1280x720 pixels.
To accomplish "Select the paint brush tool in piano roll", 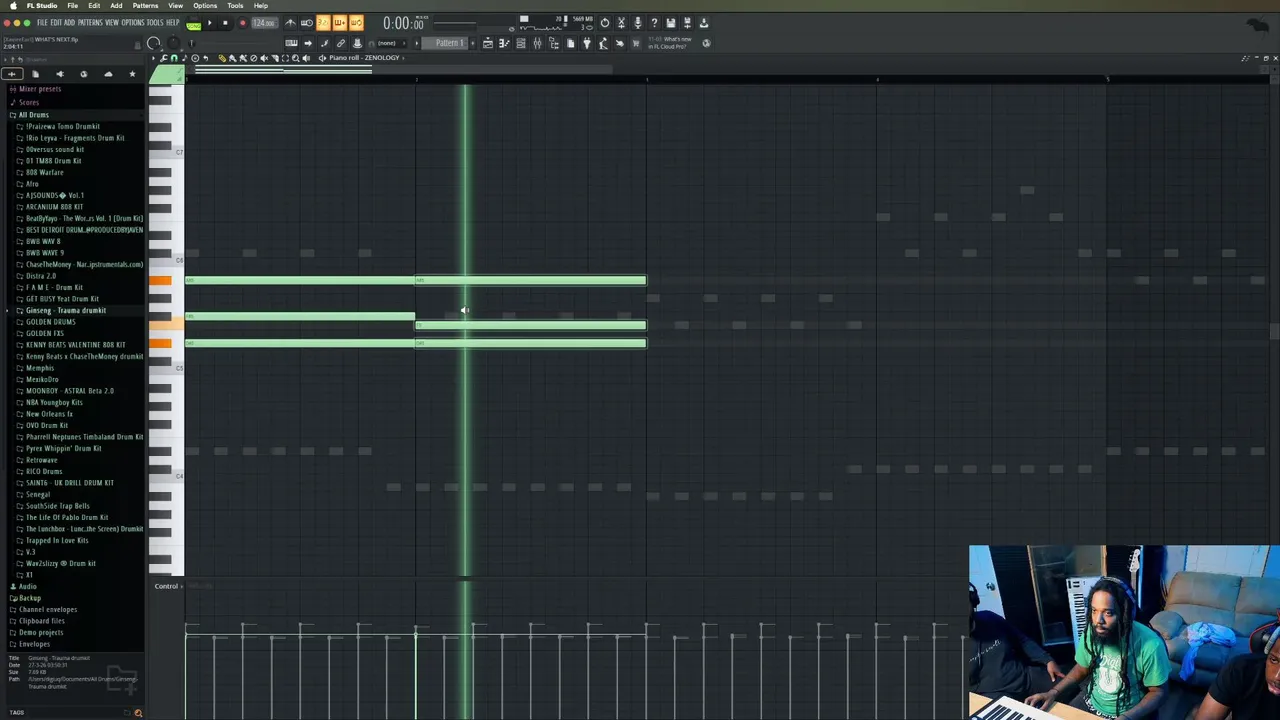I will (x=232, y=58).
